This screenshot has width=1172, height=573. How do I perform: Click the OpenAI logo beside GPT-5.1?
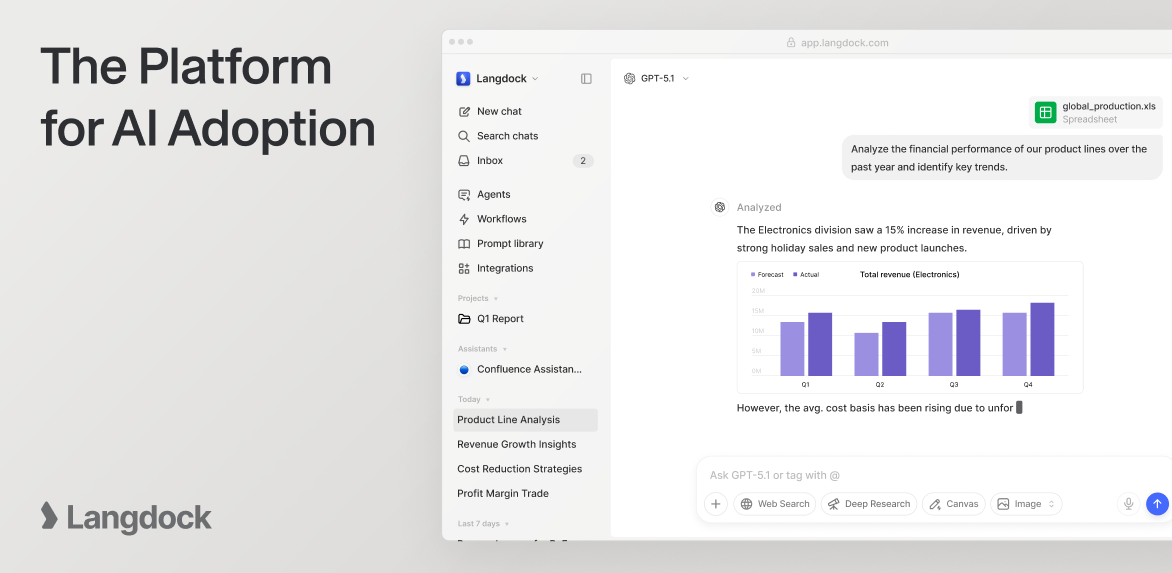(629, 78)
